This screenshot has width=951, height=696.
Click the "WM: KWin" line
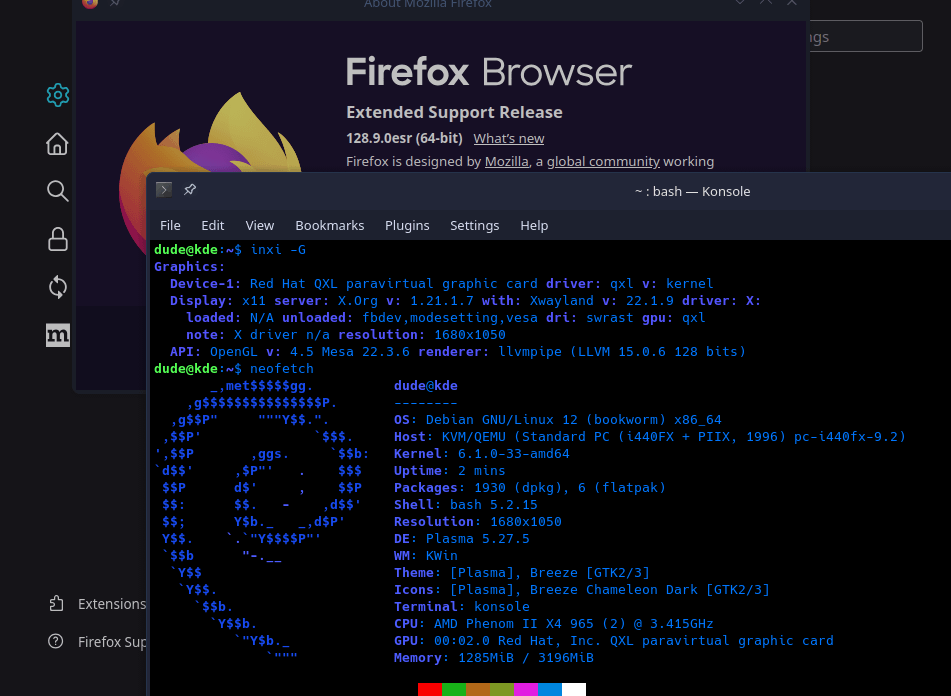[x=426, y=555]
